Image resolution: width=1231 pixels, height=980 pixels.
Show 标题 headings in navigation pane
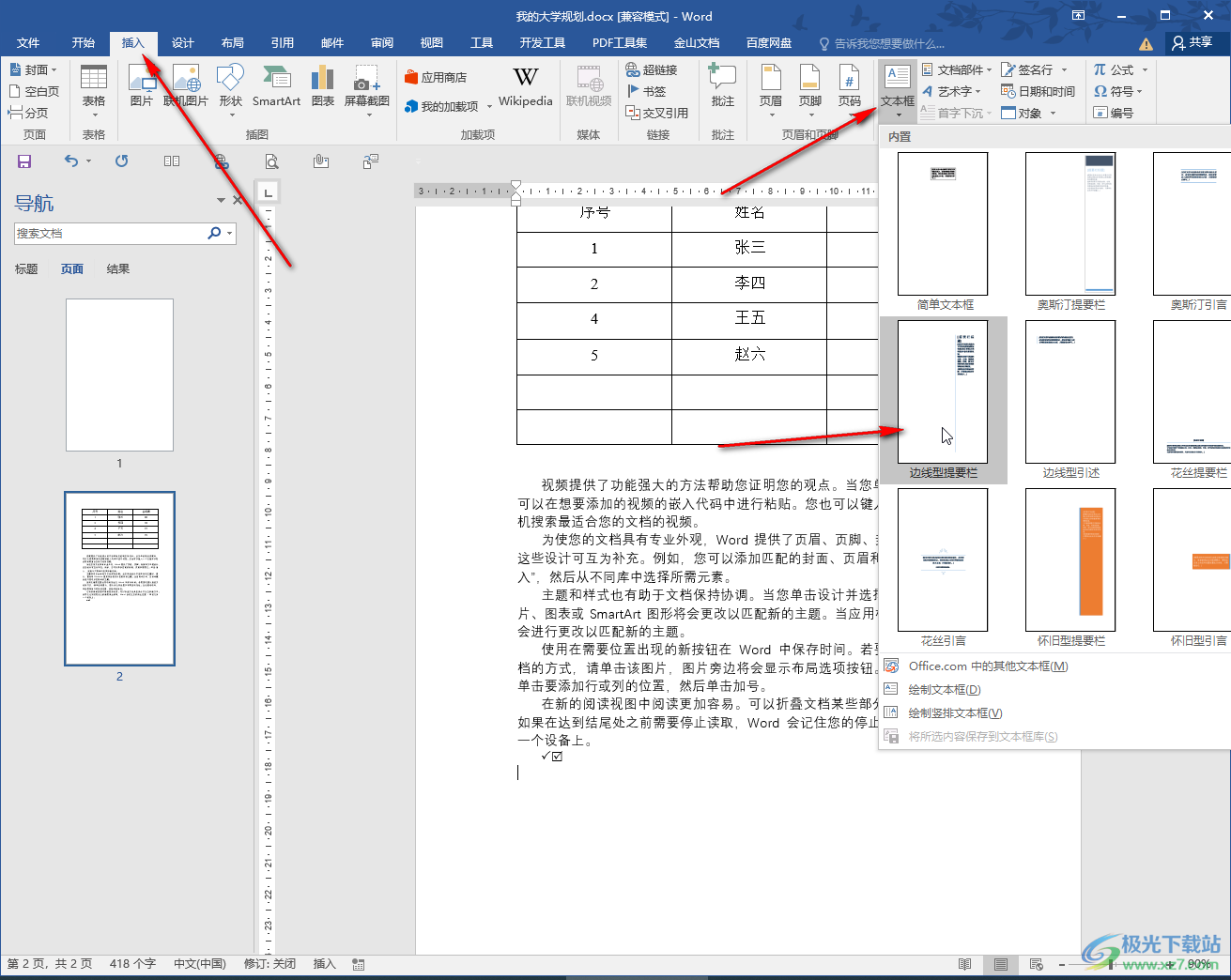(26, 269)
